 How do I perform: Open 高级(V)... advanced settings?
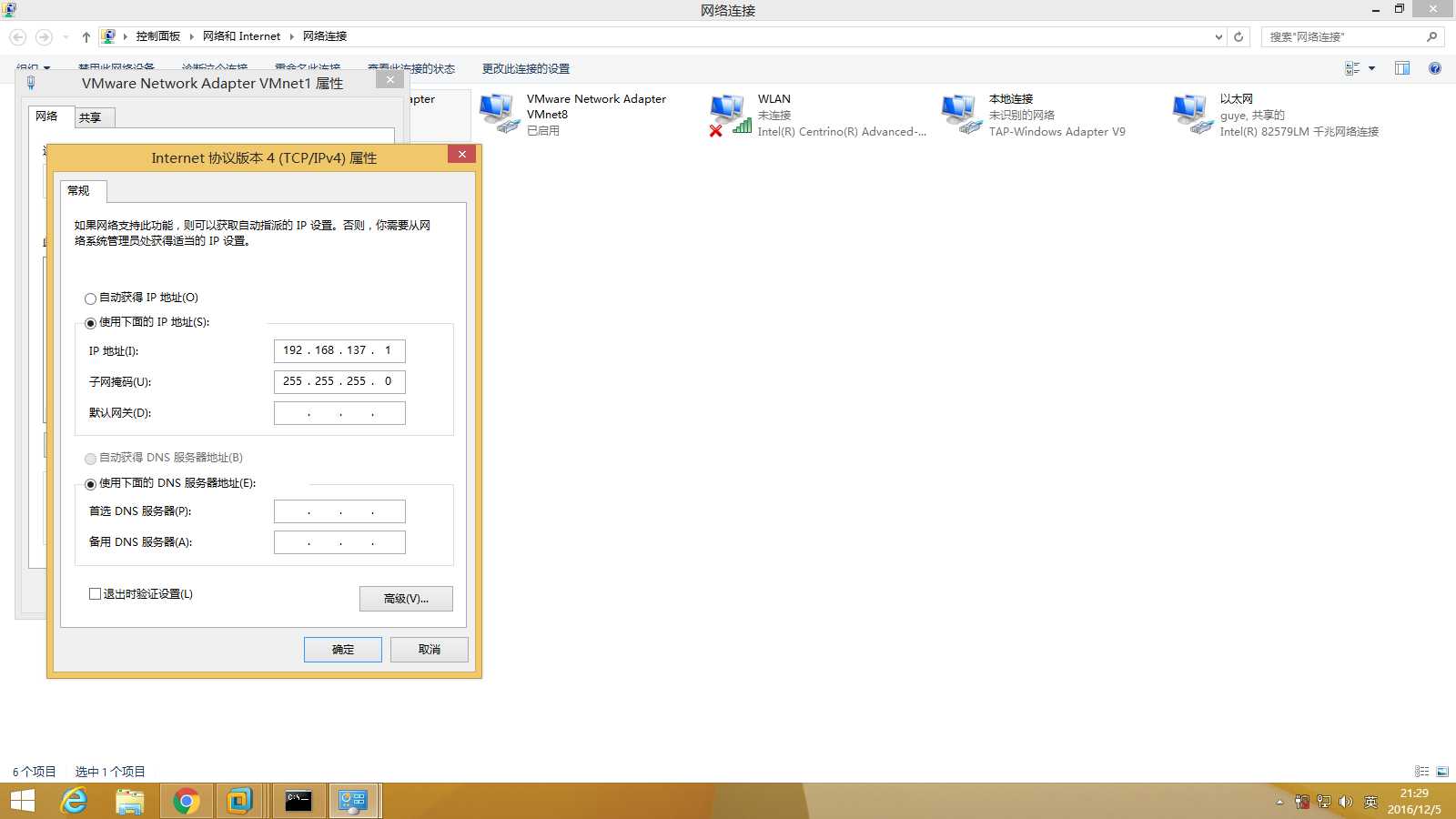pyautogui.click(x=406, y=598)
